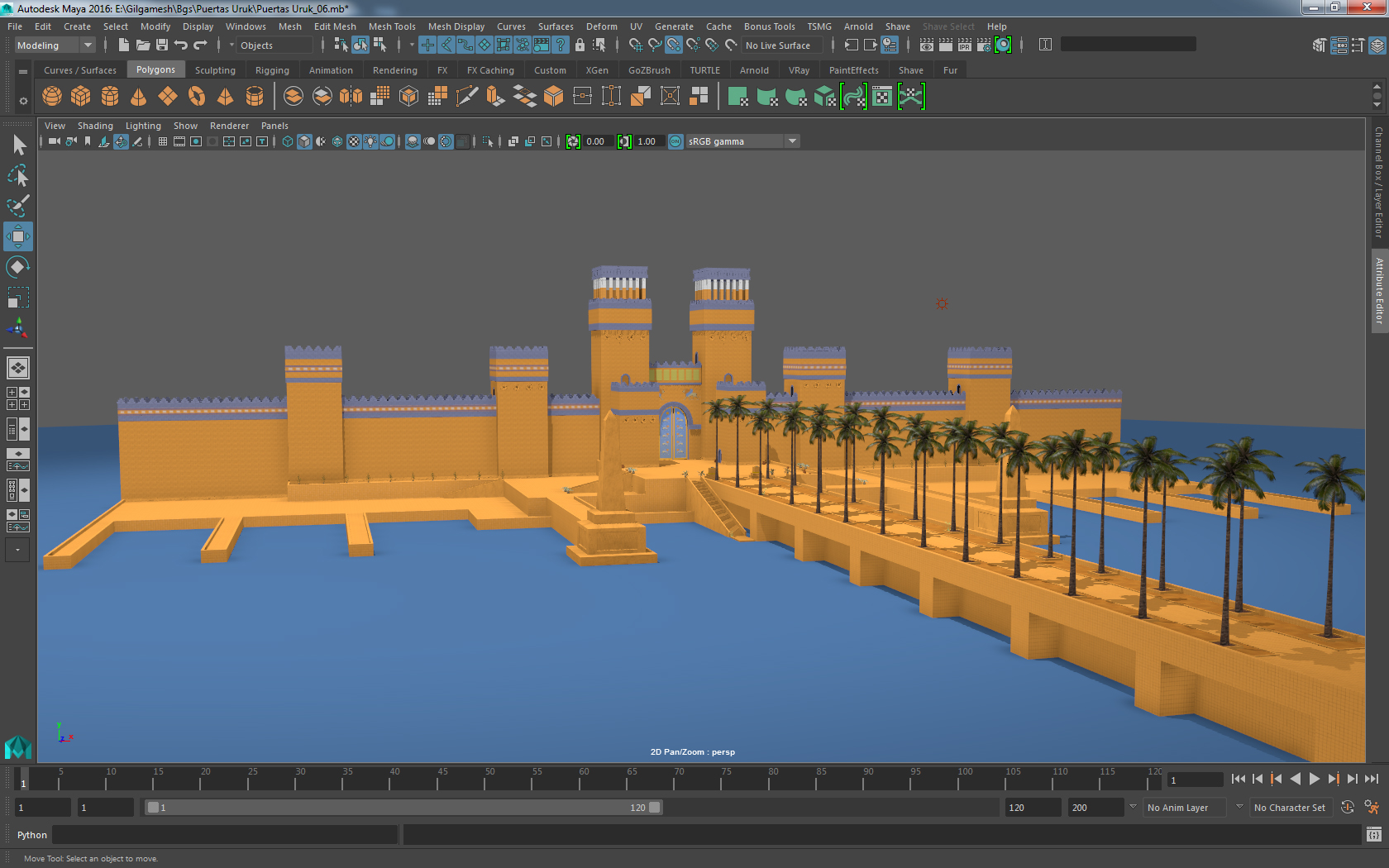Click the Python command input field
The width and height of the screenshot is (1389, 868).
pyautogui.click(x=225, y=835)
